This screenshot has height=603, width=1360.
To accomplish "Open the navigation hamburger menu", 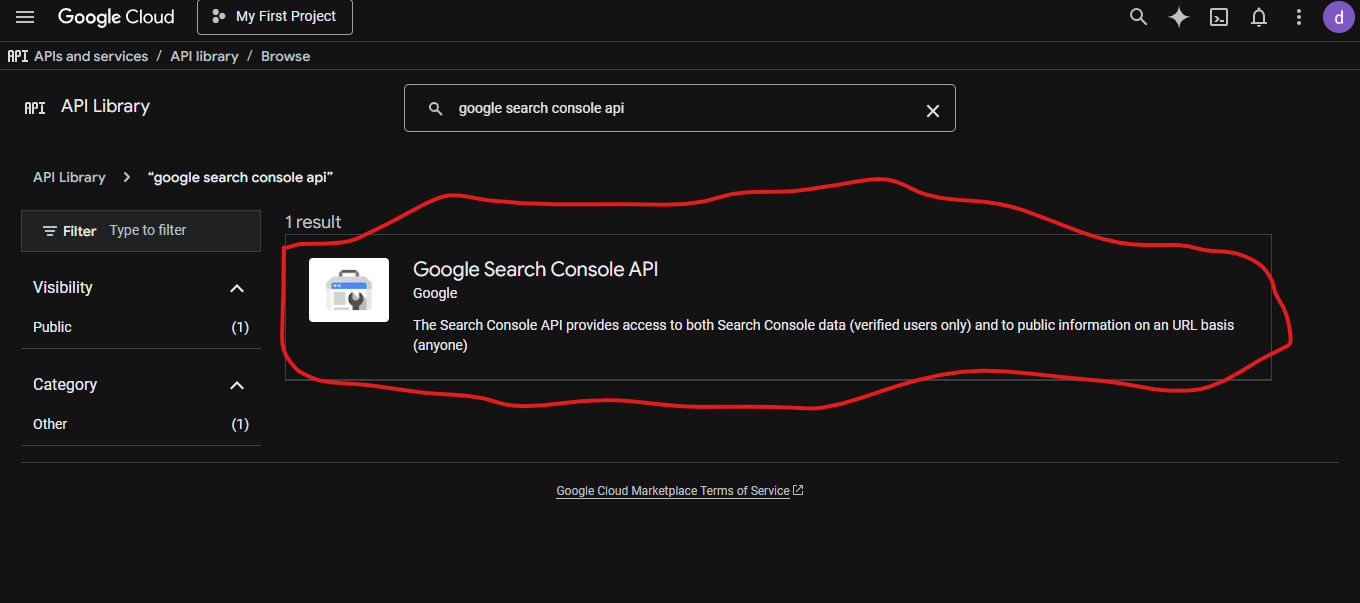I will [x=25, y=17].
